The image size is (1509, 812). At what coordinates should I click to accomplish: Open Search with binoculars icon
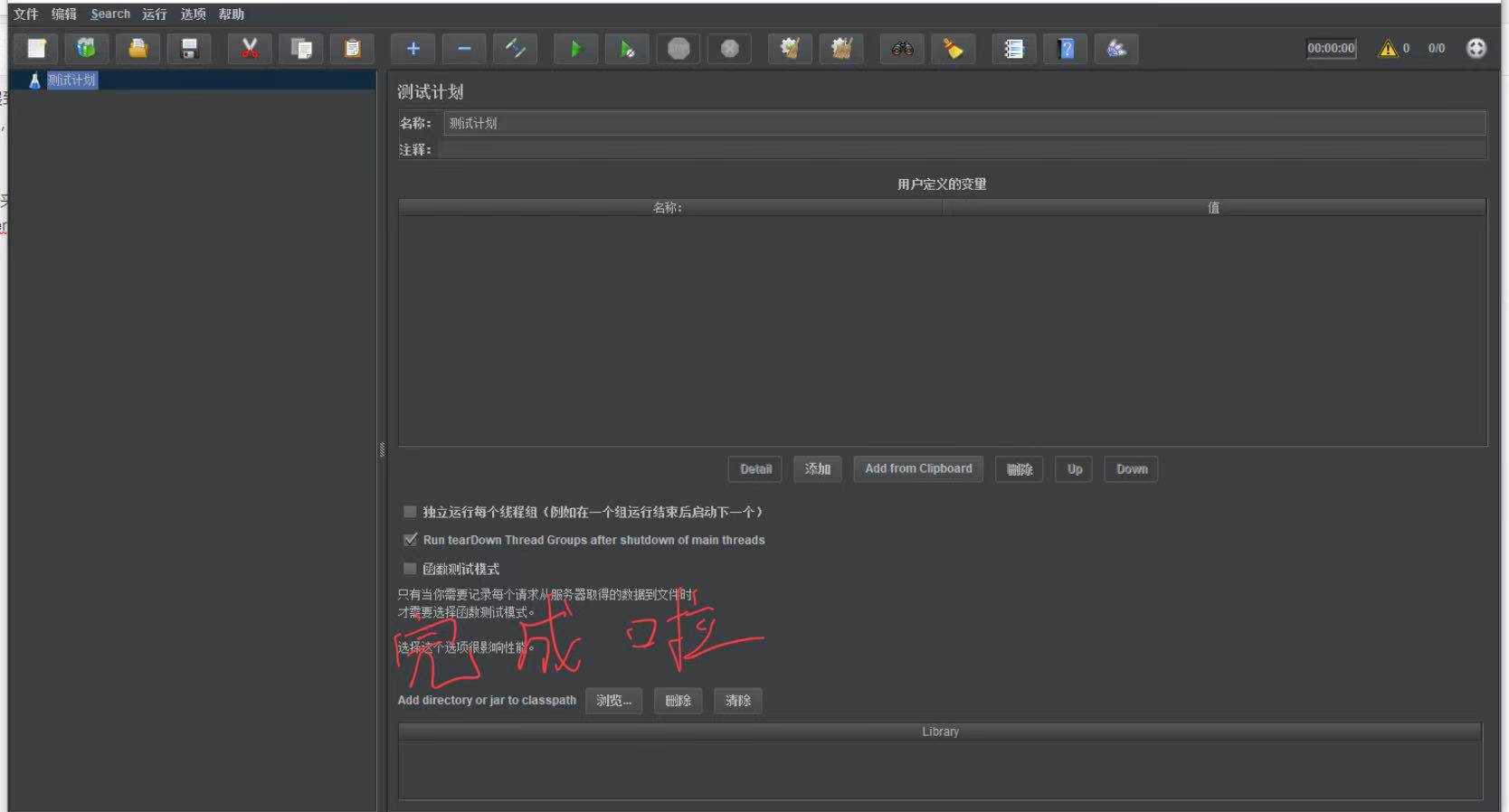tap(902, 49)
